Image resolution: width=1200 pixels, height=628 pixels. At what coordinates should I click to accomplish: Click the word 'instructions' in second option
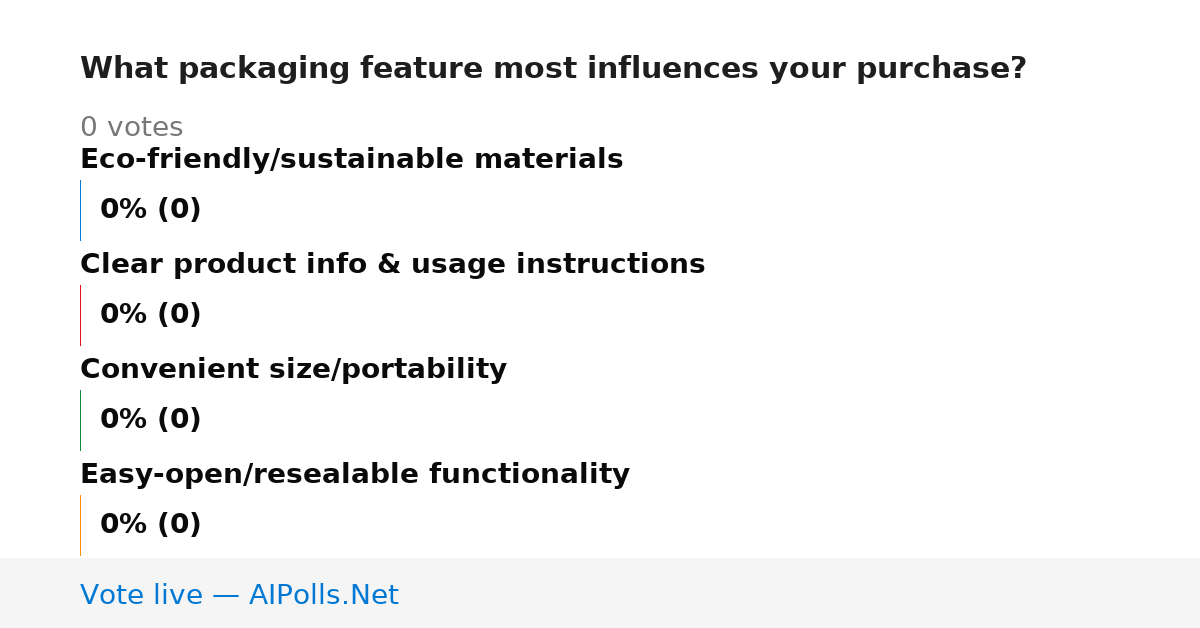610,264
